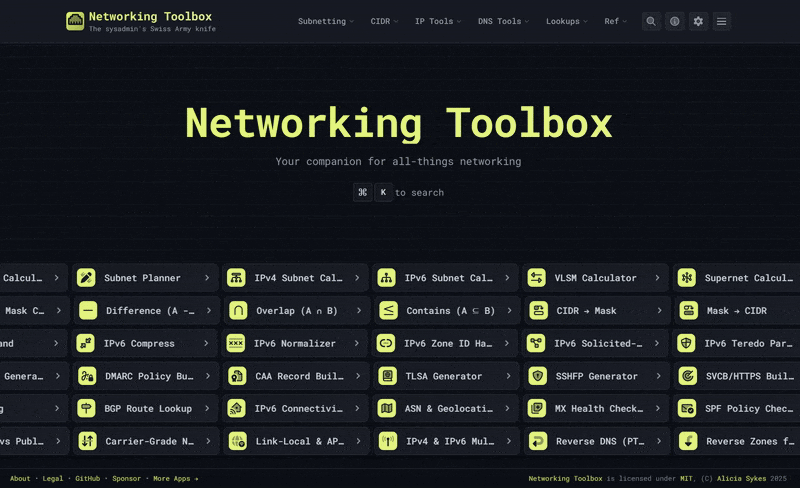Click the IPv6 Teredo Parser icon
The image size is (800, 488).
[686, 343]
